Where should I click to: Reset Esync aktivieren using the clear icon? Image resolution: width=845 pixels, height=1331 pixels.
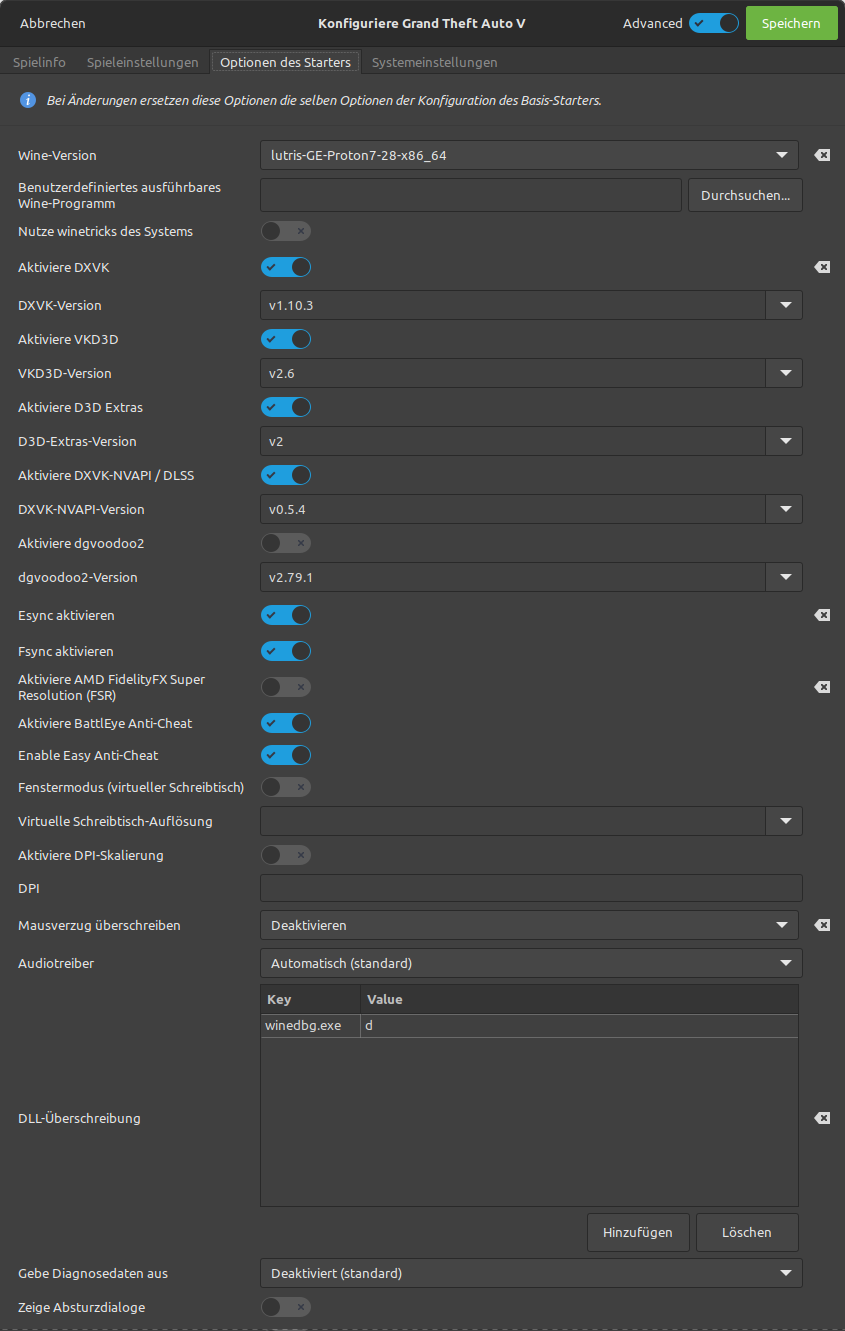click(822, 615)
